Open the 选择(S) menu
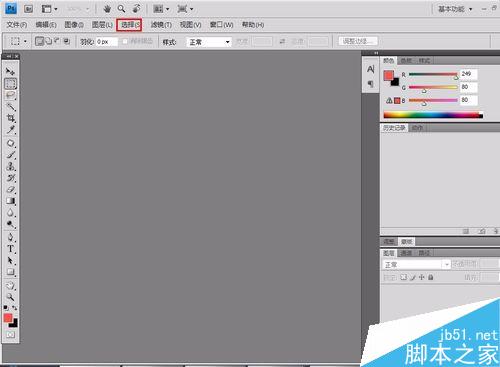Image resolution: width=500 pixels, height=367 pixels. (129, 25)
